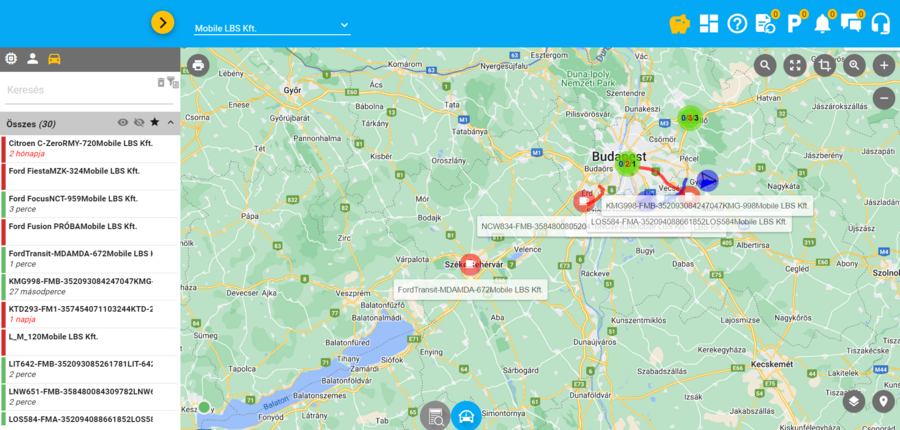Open the Mobile LBS Kft. company dropdown

(272, 27)
